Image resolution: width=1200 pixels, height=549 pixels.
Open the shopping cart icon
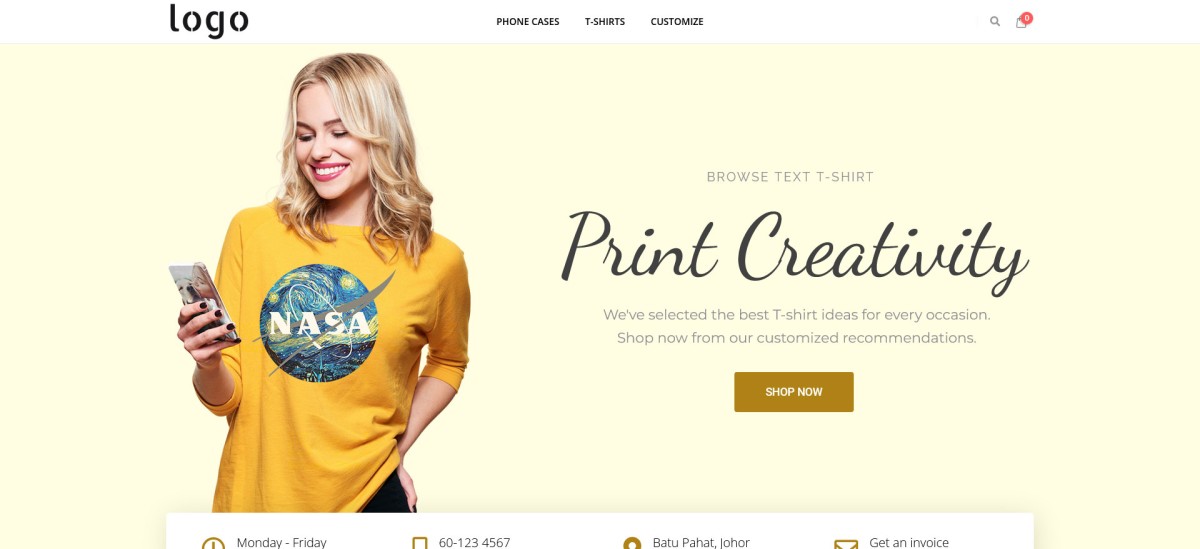[1021, 22]
